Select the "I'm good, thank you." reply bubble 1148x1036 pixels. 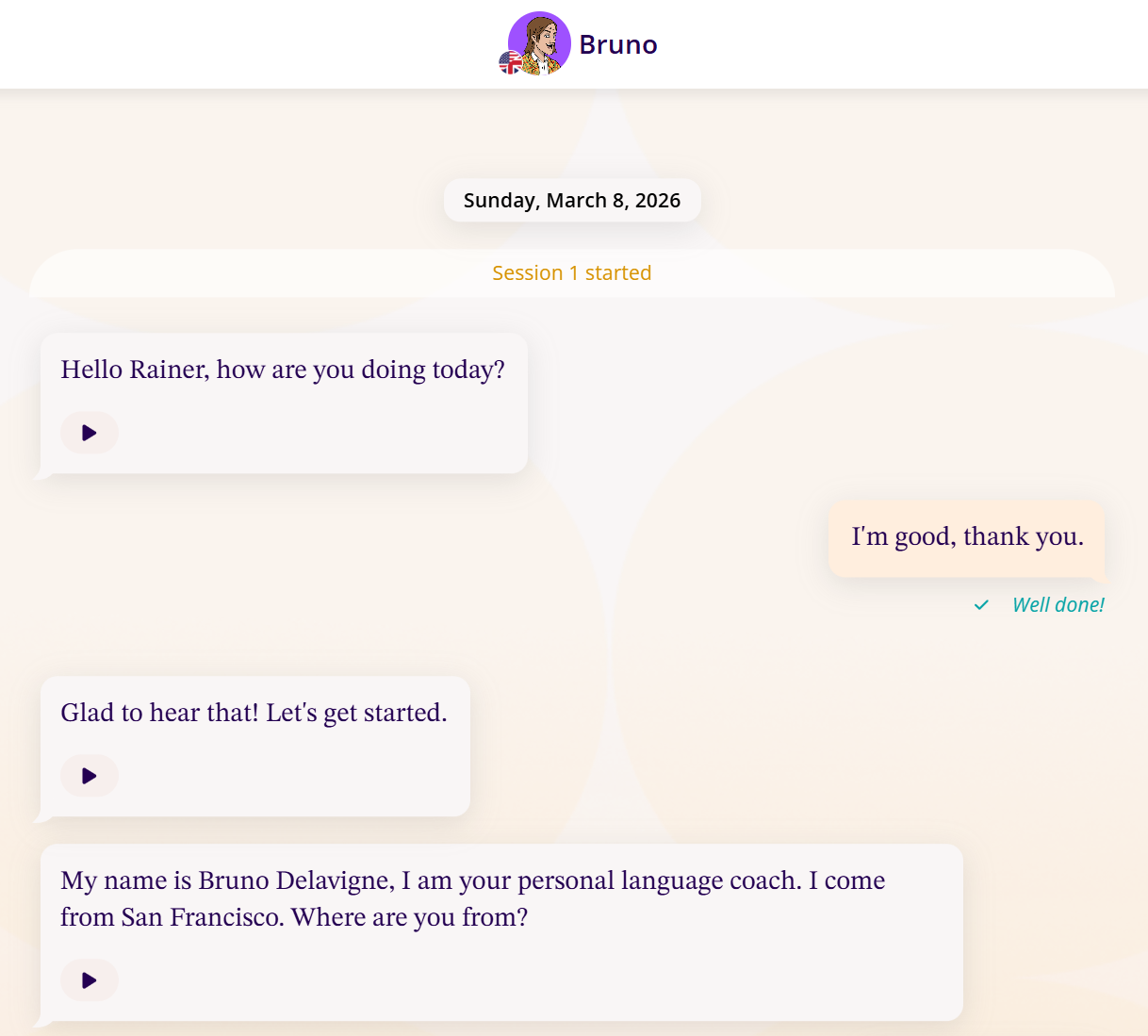click(967, 537)
